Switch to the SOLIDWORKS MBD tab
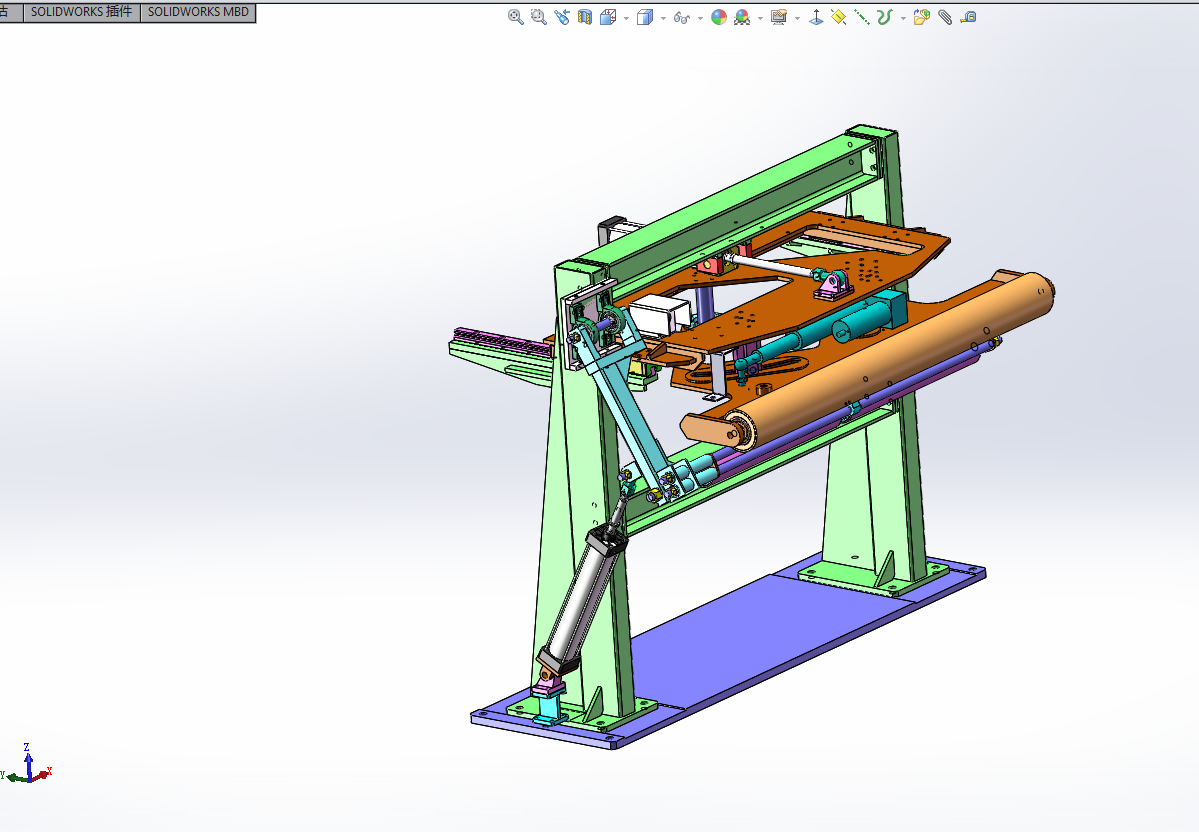 198,12
